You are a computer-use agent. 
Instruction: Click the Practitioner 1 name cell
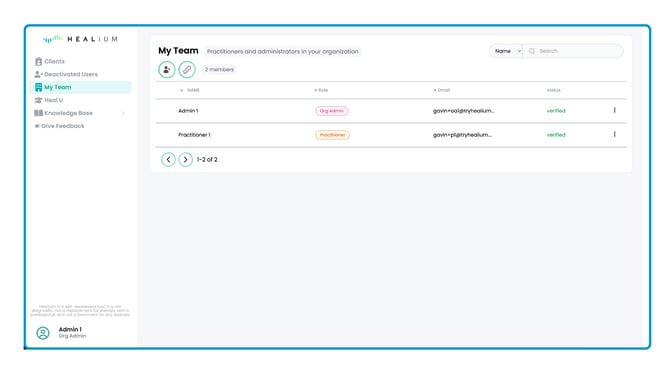[194, 135]
